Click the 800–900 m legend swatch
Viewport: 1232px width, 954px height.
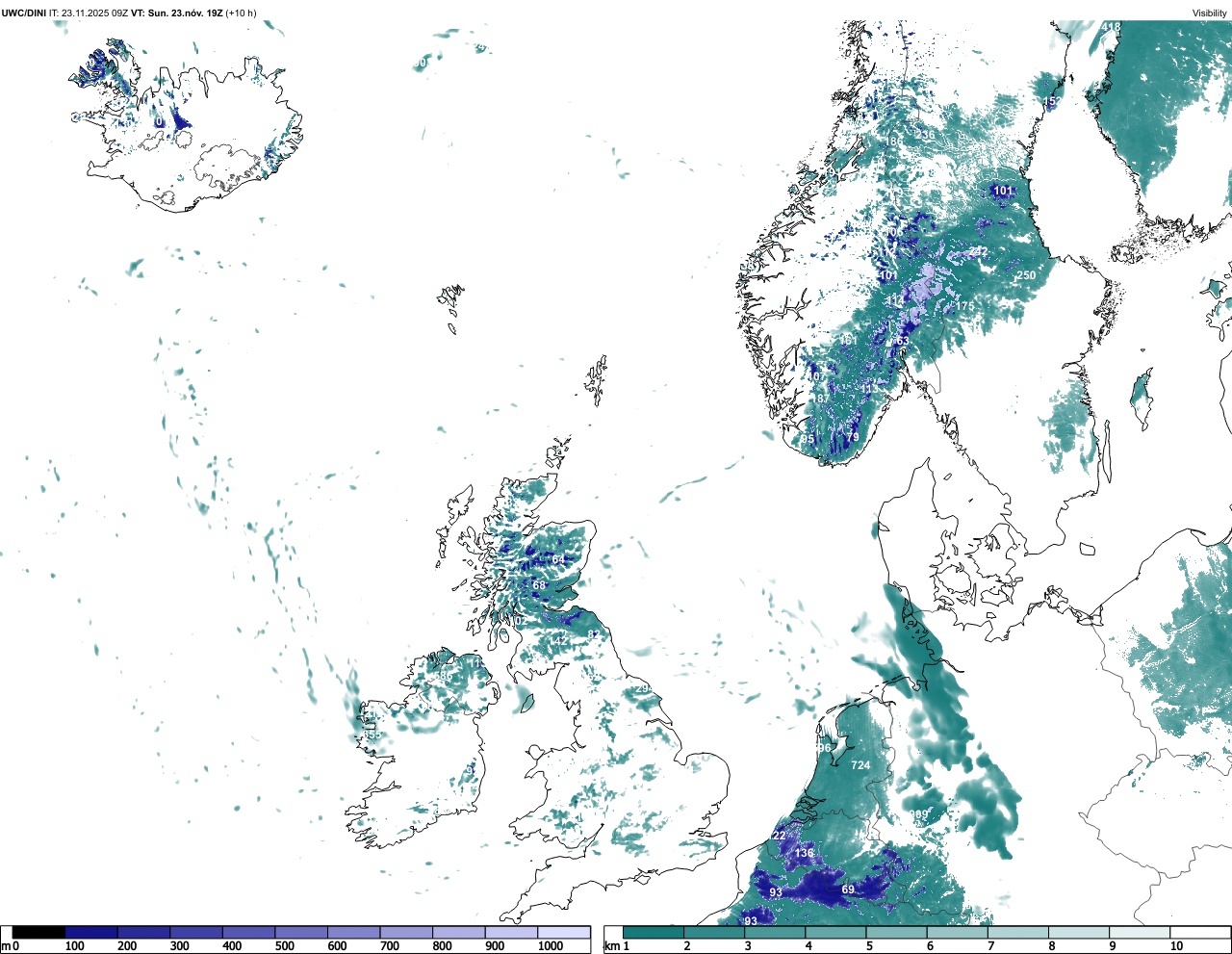(459, 933)
